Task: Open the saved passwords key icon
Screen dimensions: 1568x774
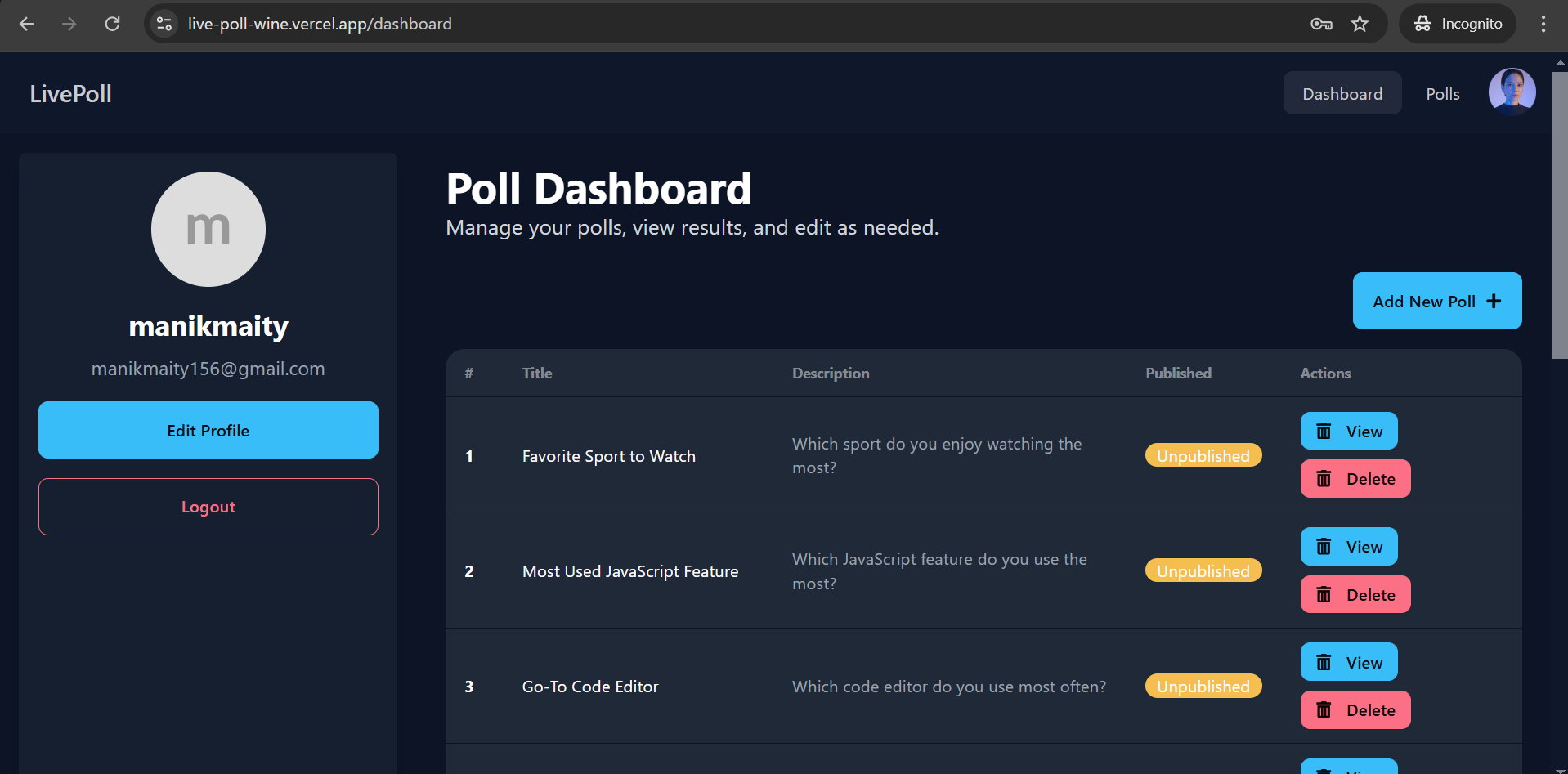Action: point(1321,24)
